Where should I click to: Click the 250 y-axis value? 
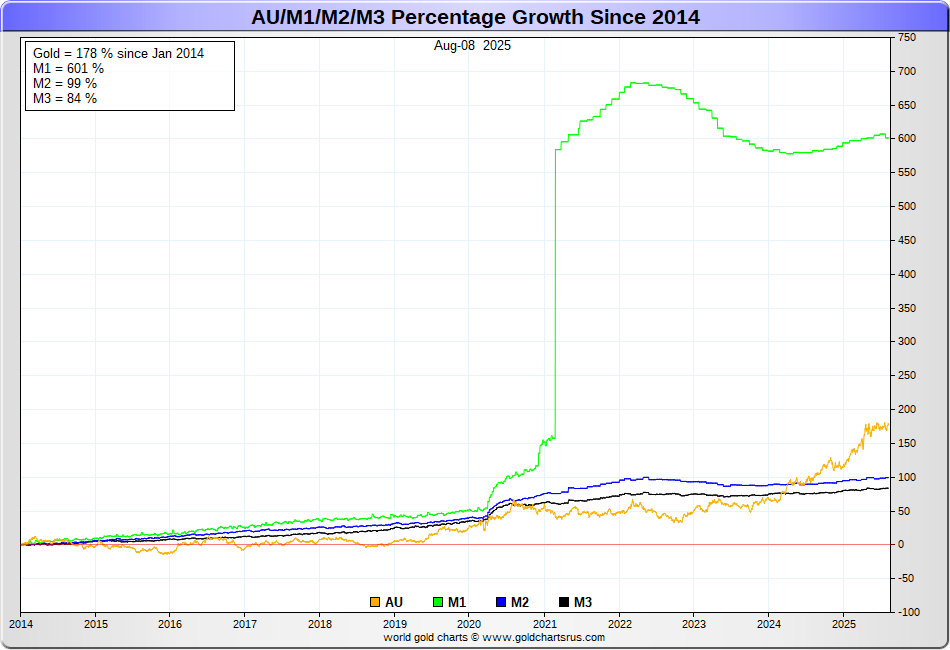coord(907,376)
